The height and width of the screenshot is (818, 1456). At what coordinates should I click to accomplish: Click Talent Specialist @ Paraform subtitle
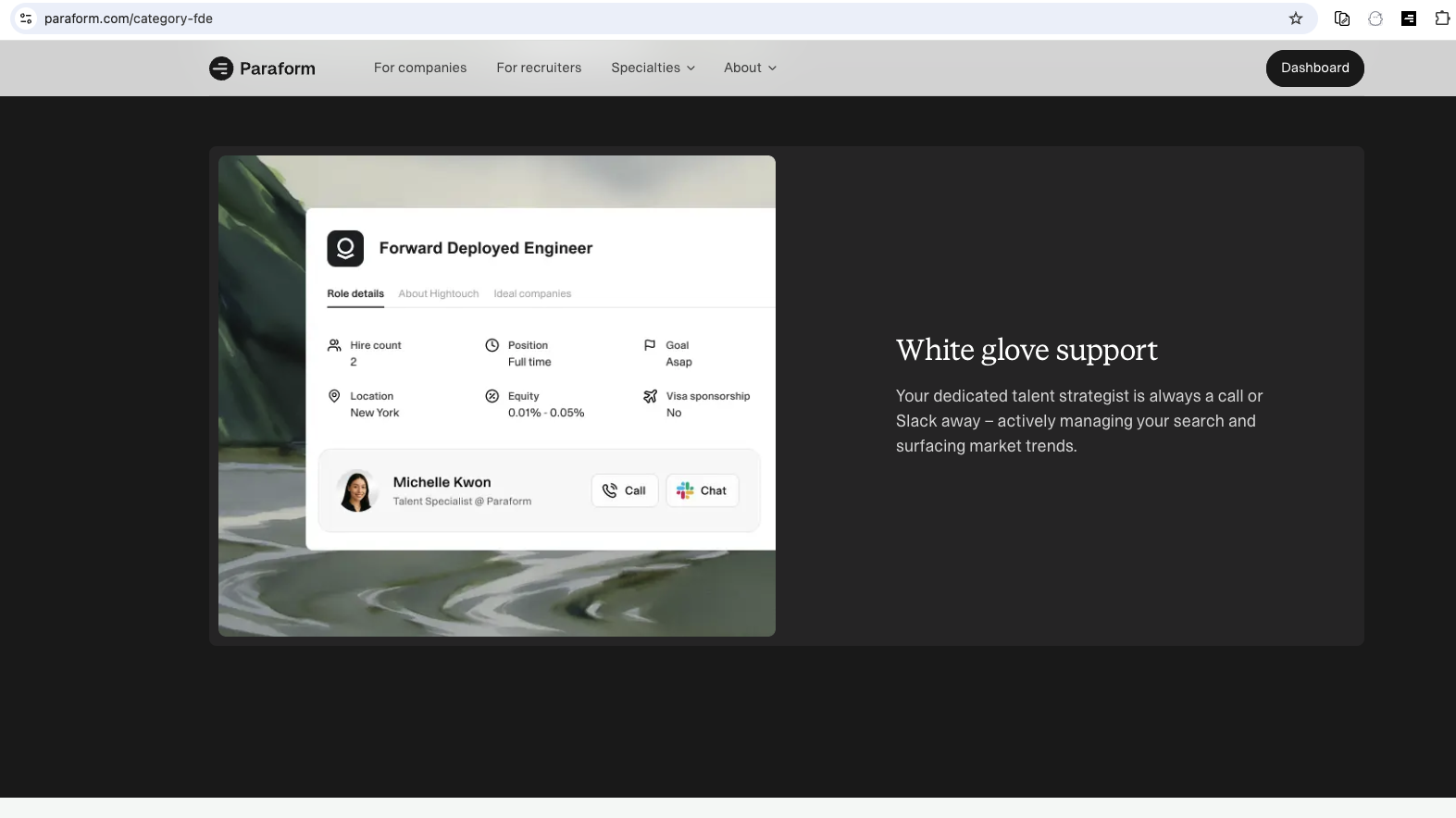pyautogui.click(x=462, y=502)
